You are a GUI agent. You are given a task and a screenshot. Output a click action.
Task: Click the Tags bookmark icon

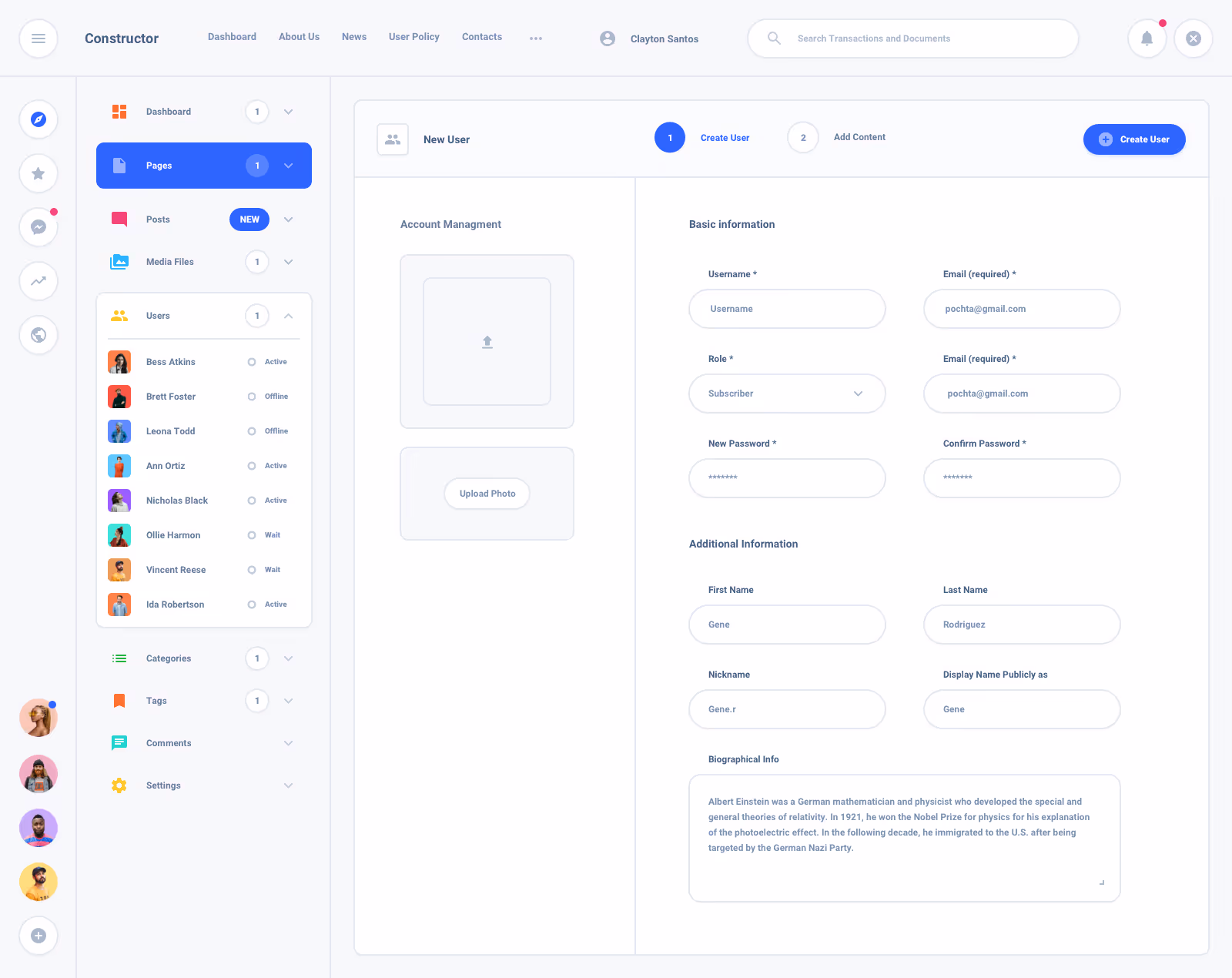point(119,701)
